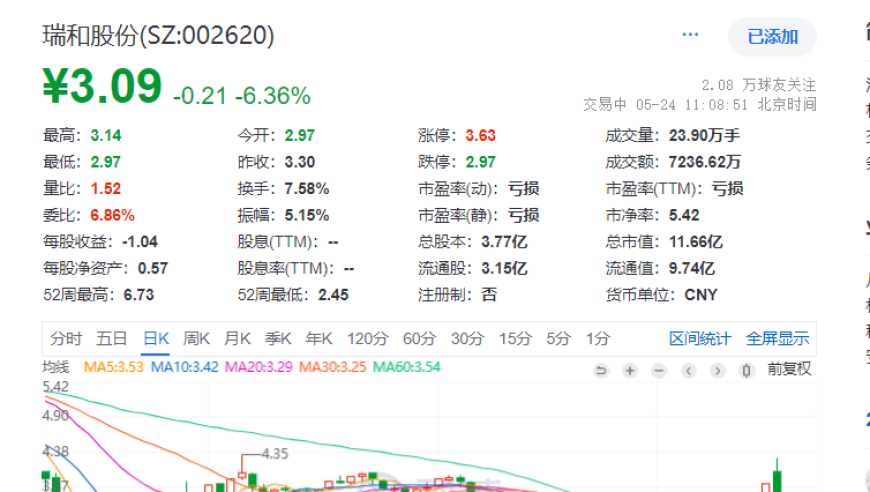870x492 pixels.
Task: Click the 均线 label beside MA values
Action: [x=56, y=367]
